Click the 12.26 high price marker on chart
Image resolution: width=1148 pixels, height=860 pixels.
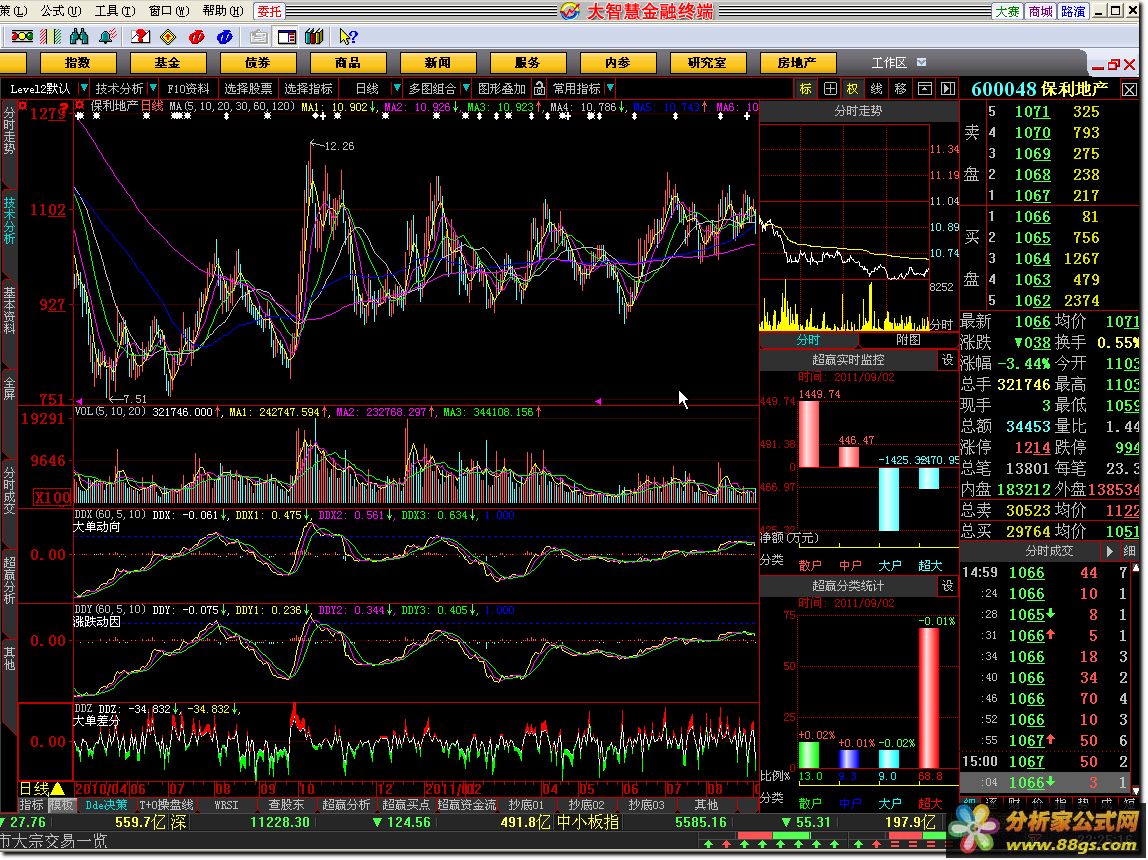point(332,146)
